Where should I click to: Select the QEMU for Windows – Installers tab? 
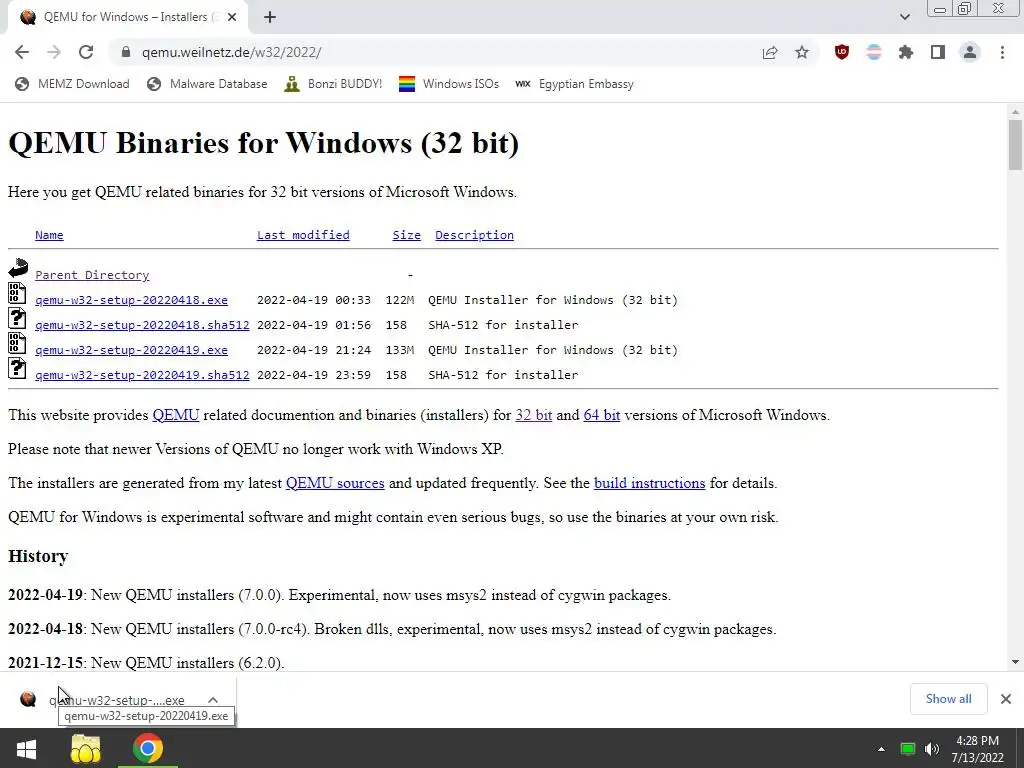coord(127,18)
